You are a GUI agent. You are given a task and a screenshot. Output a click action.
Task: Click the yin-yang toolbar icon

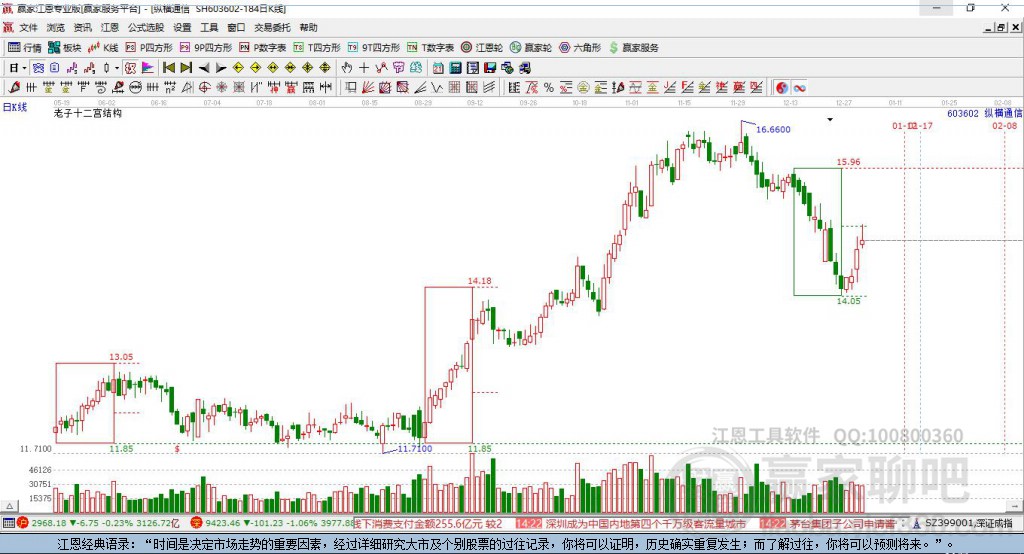(782, 88)
